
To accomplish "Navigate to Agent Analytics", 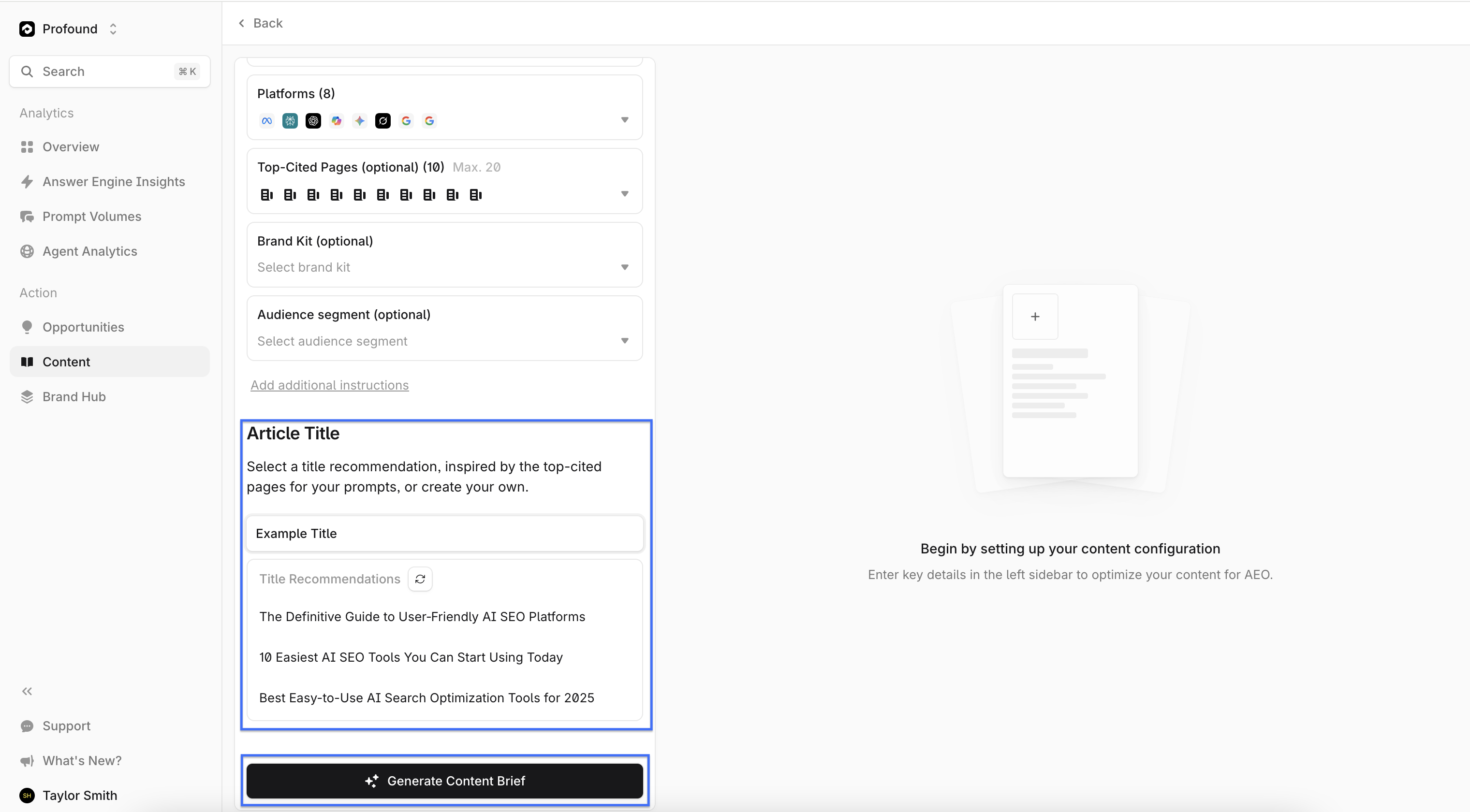I will click(89, 251).
